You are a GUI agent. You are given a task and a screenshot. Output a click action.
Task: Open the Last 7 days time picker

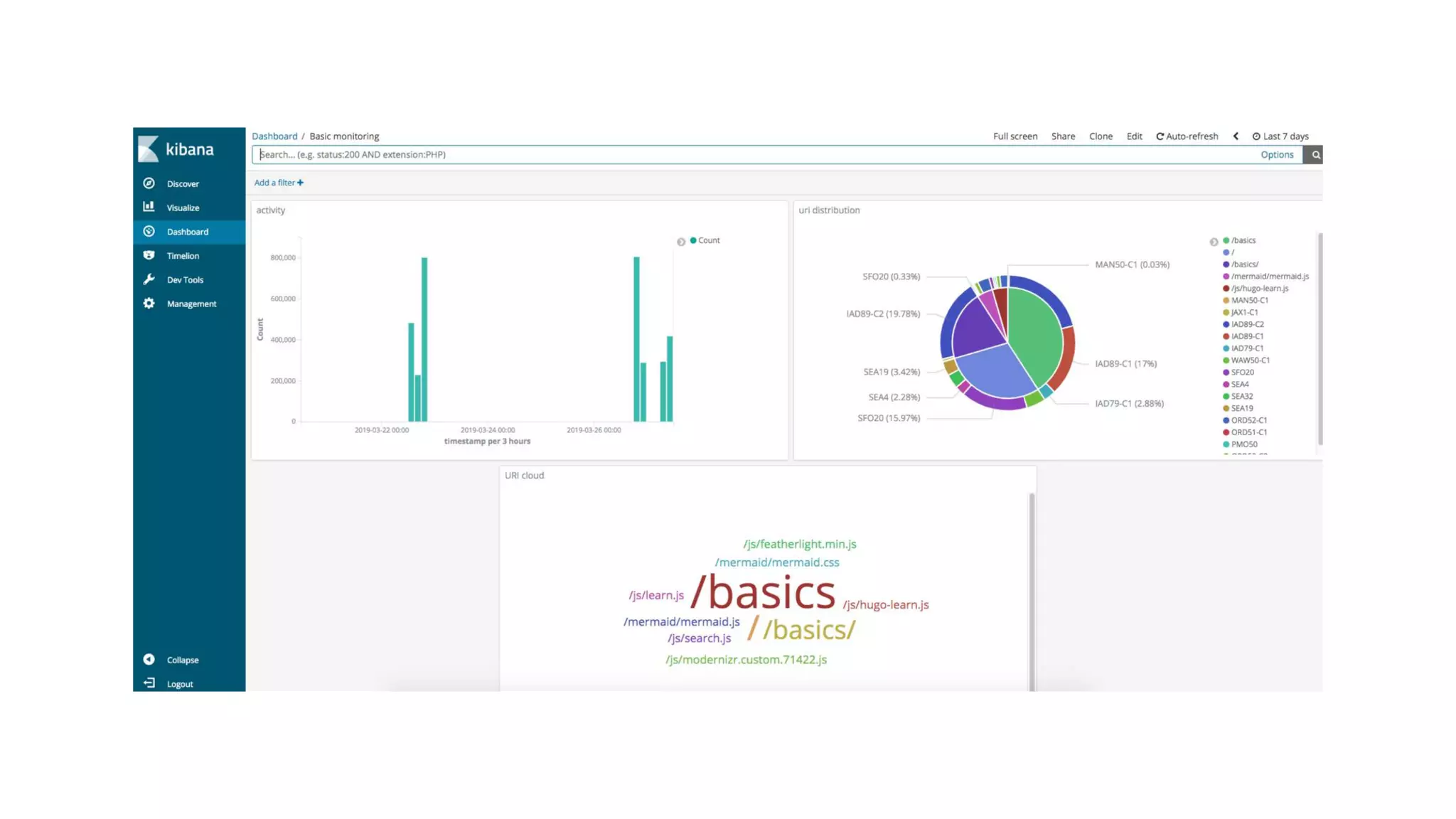pyautogui.click(x=1280, y=136)
